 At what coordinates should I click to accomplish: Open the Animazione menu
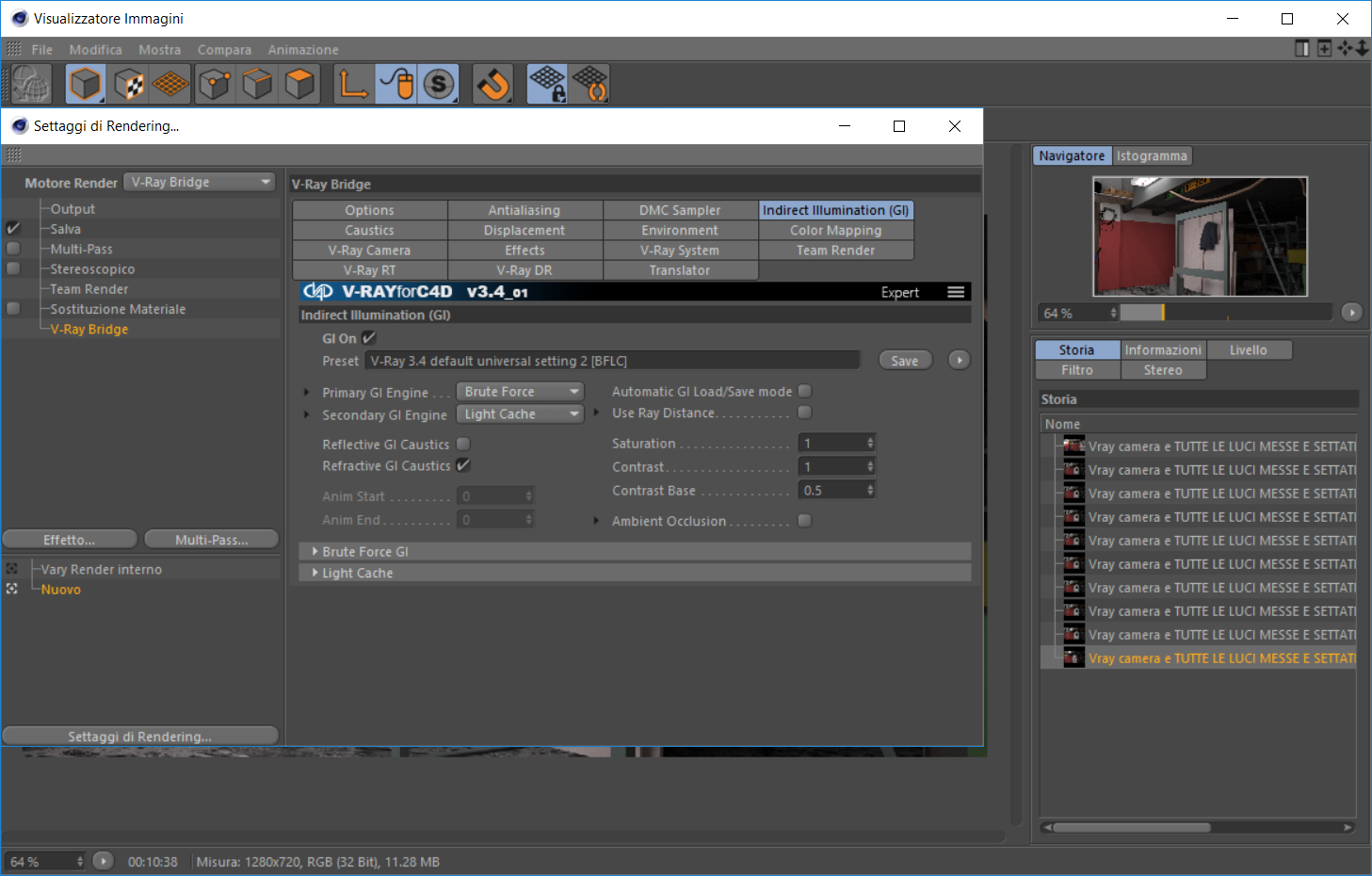(303, 49)
